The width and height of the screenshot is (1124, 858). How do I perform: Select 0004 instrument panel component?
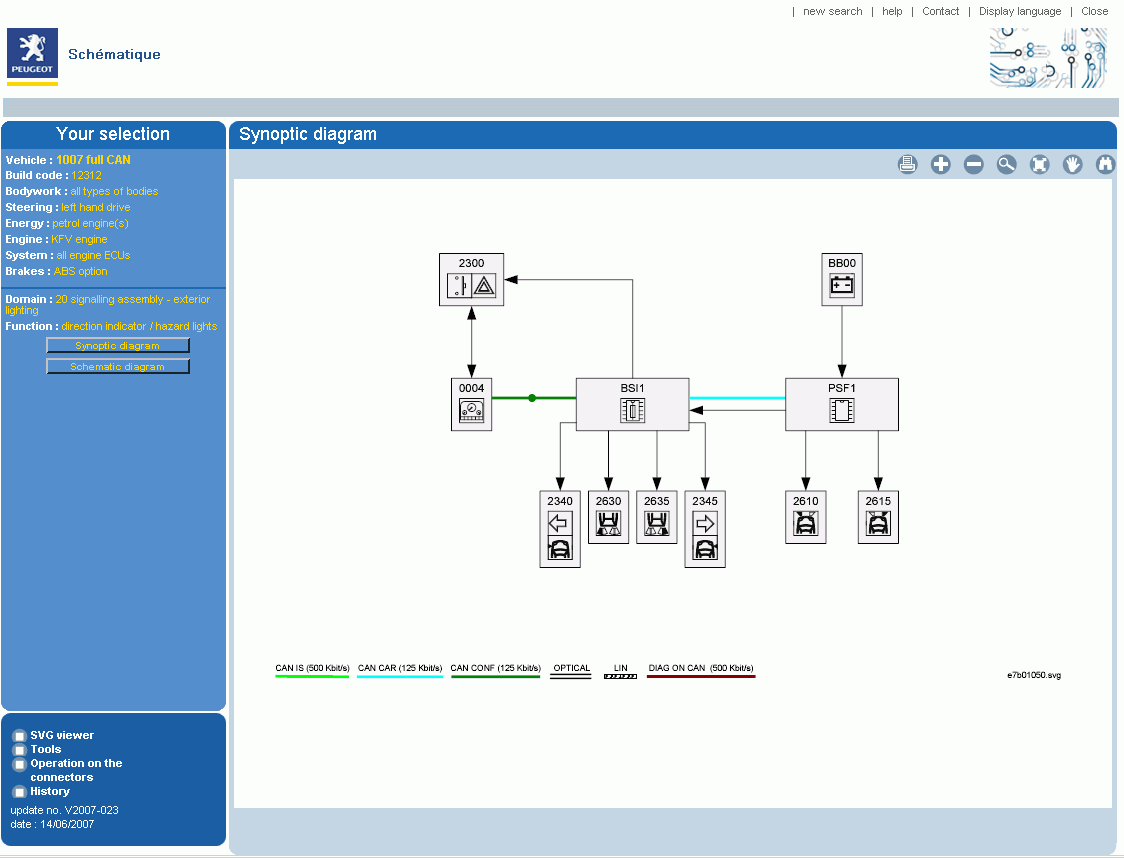[x=471, y=404]
